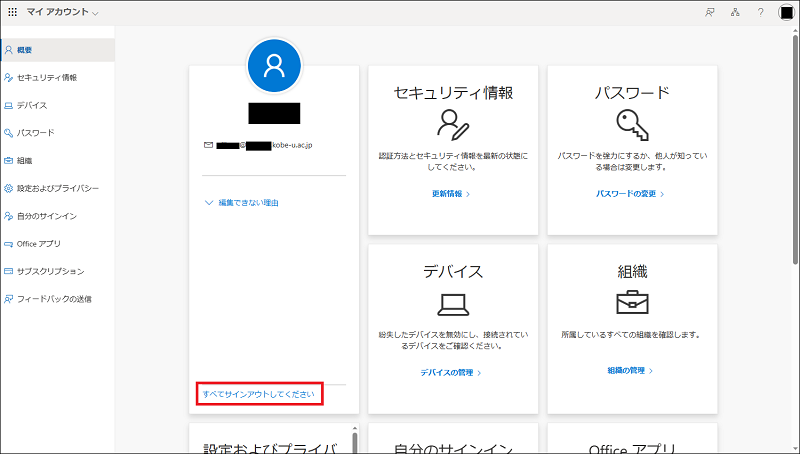
Task: Open 設定およびプライバシー in the sidebar
Action: coord(58,188)
